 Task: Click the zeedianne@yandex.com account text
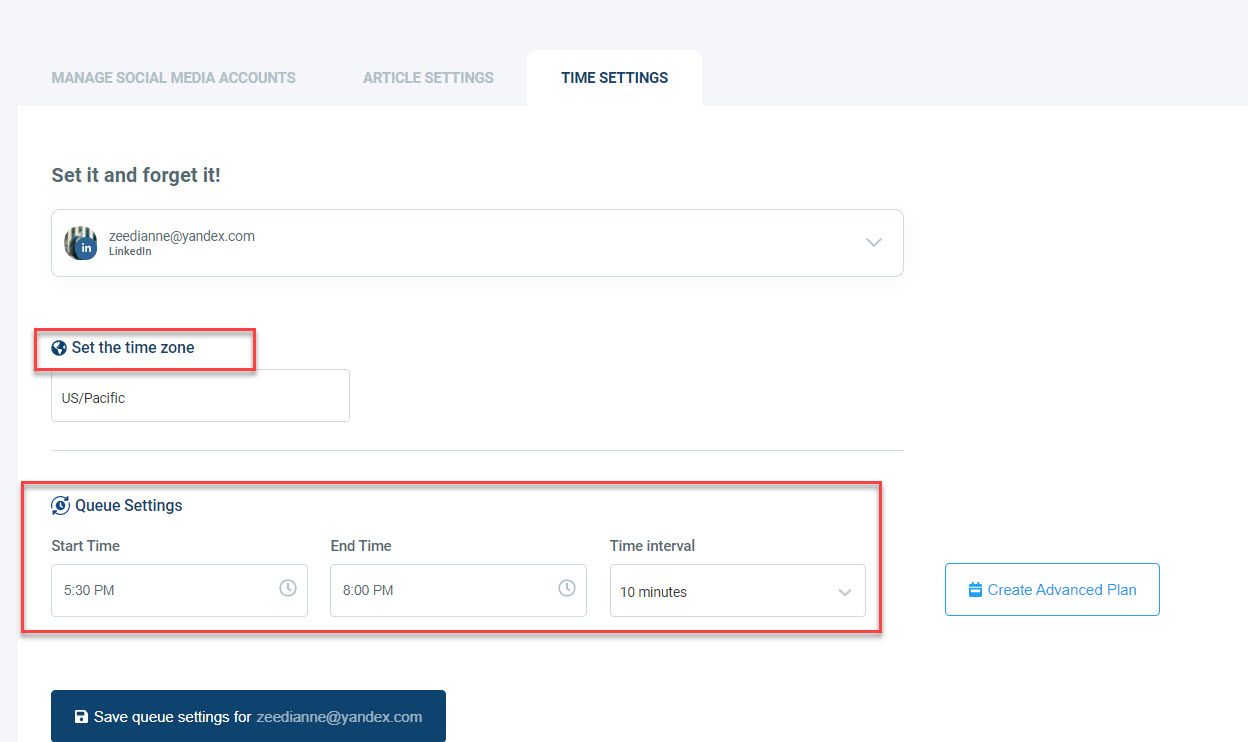(181, 236)
